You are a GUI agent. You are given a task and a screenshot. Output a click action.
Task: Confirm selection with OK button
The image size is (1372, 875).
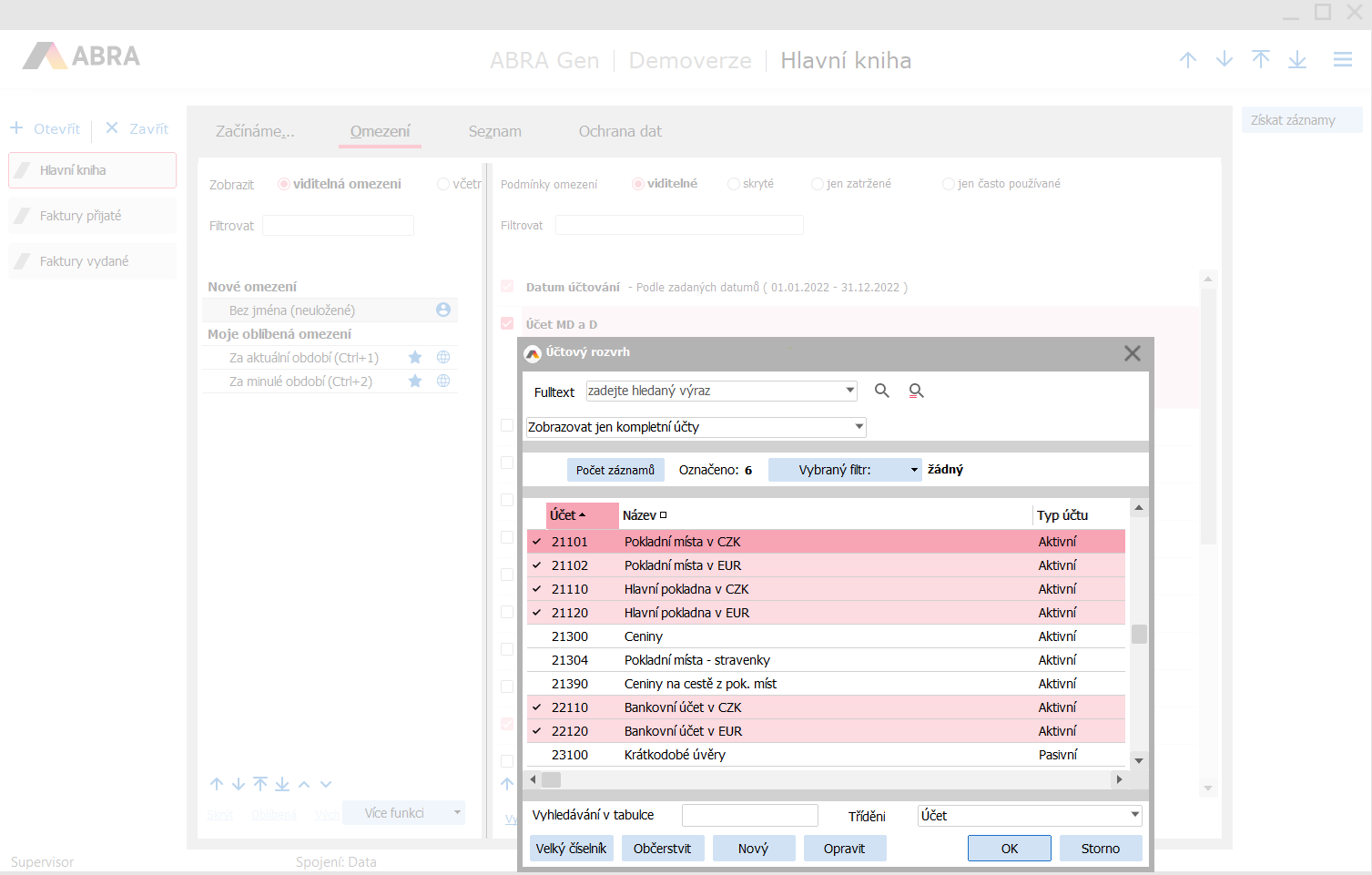1009,849
